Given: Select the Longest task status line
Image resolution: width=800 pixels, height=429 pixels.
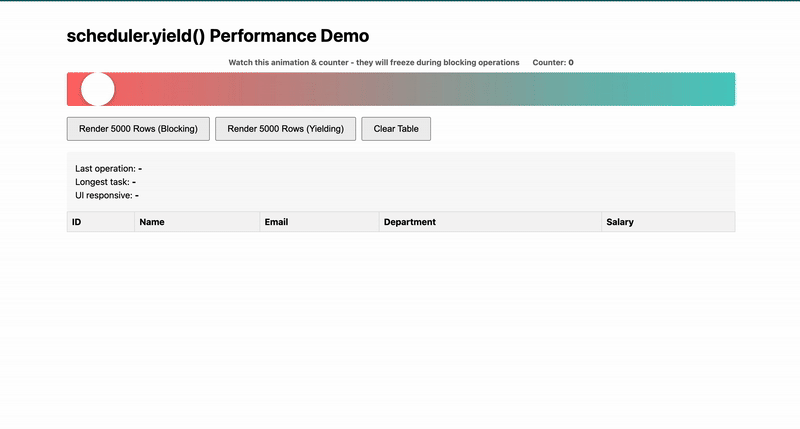Looking at the screenshot, I should point(105,182).
